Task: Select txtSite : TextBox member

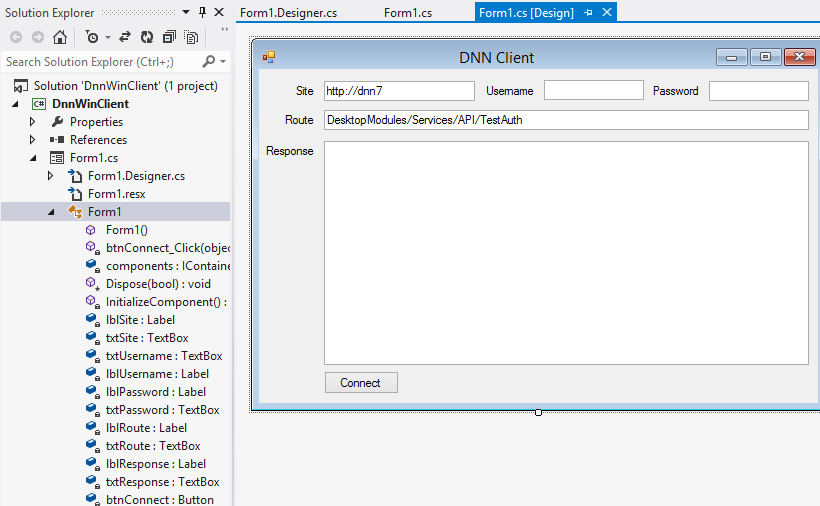Action: pos(147,338)
